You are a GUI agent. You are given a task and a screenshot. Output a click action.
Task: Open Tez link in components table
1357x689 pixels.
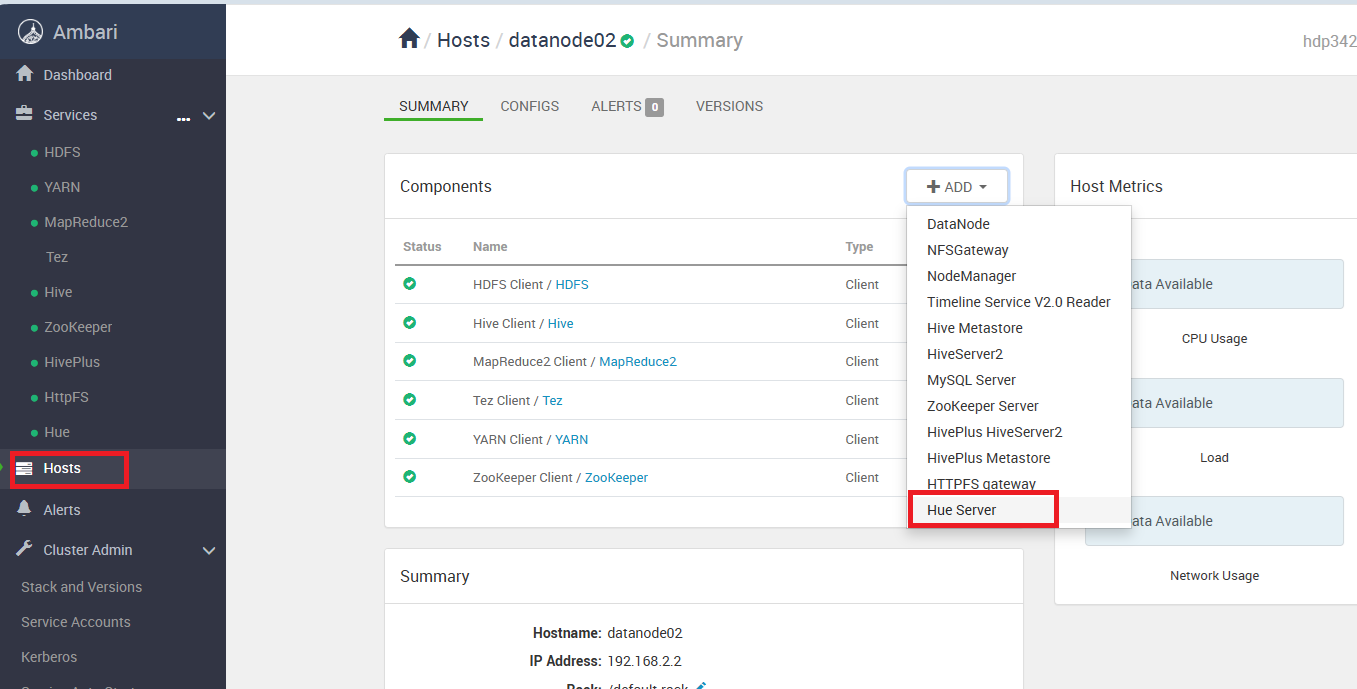point(552,401)
